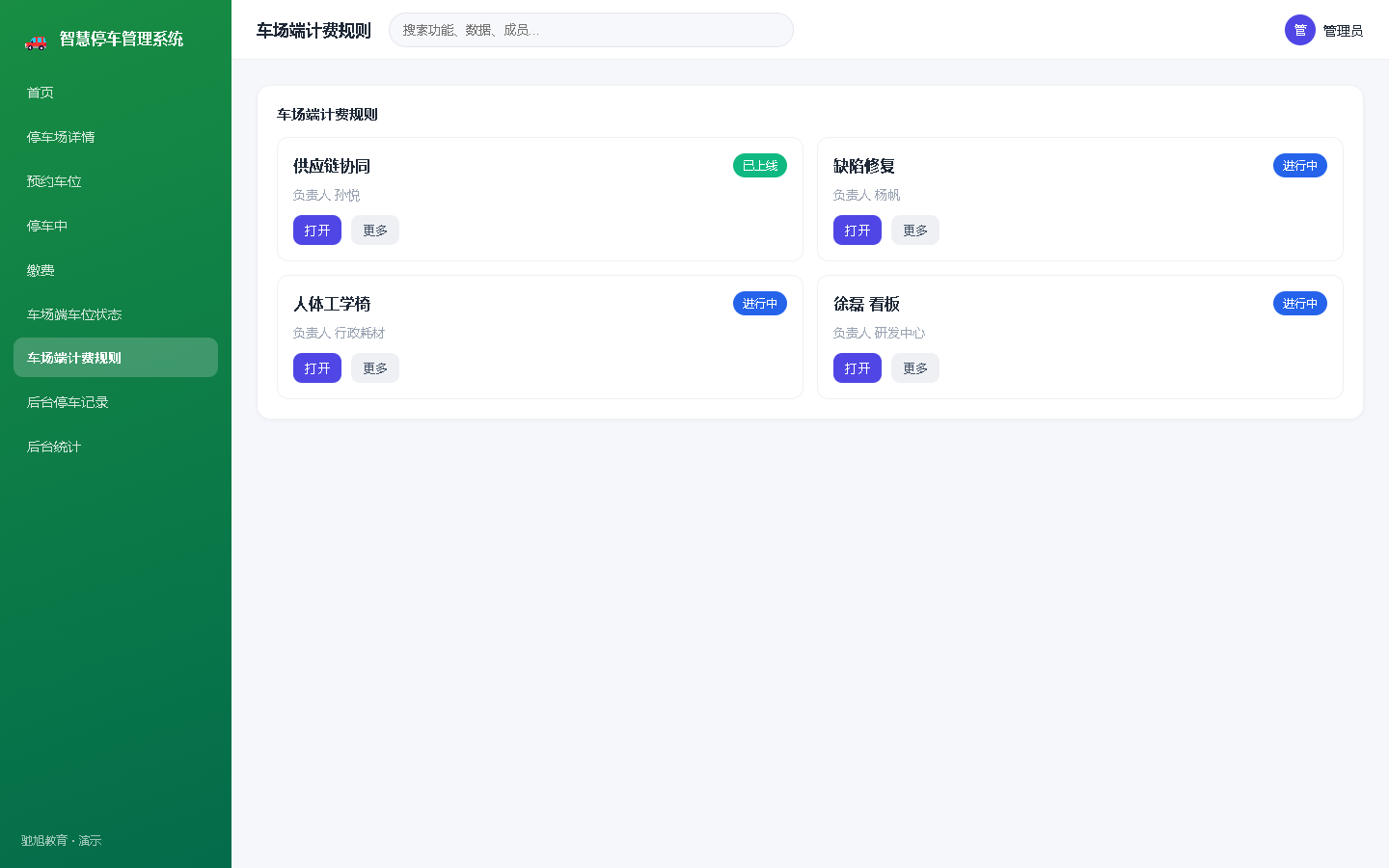
Task: Click 打开 on the 供应链协同 card
Action: click(x=317, y=231)
